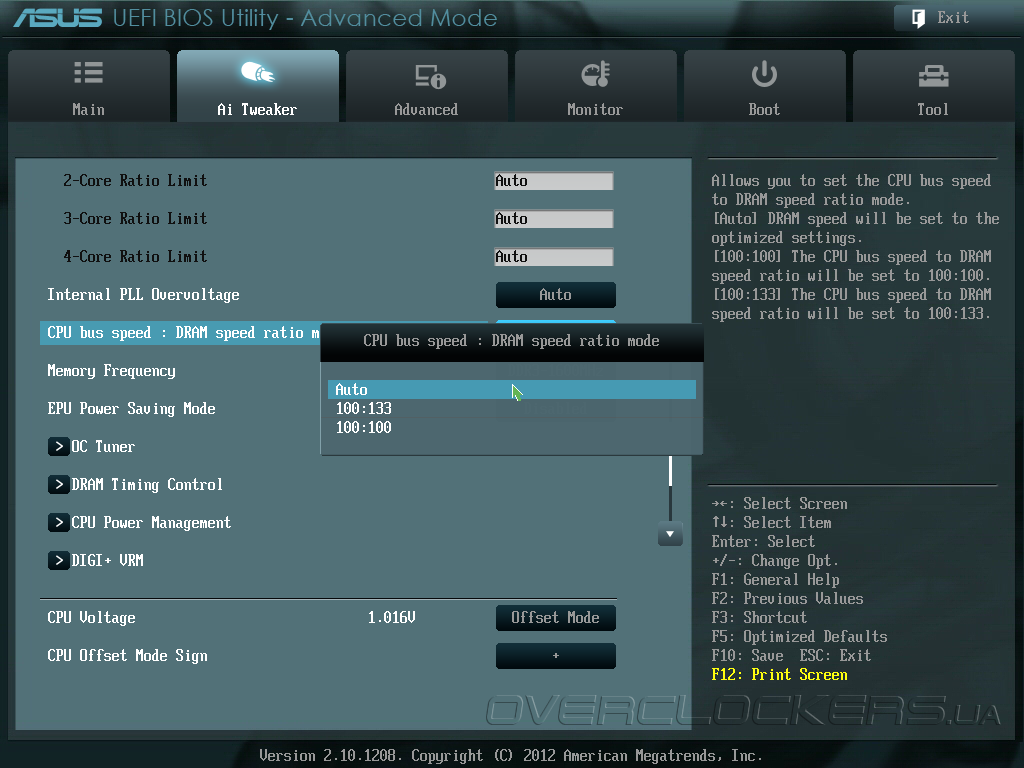Viewport: 1024px width, 768px height.
Task: Open the Main tab
Action: click(89, 86)
